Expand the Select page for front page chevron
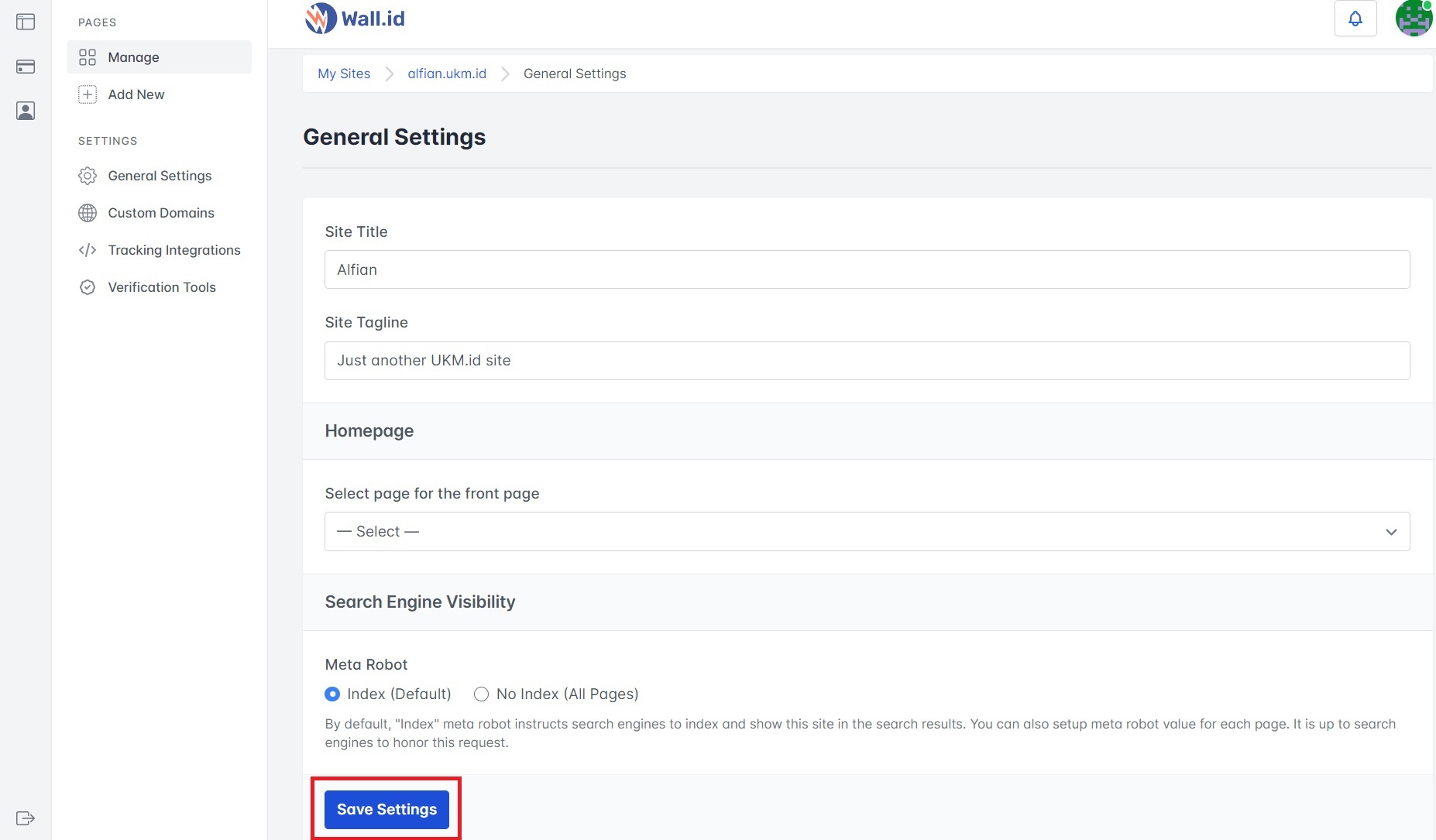The width and height of the screenshot is (1436, 840). coord(1390,531)
